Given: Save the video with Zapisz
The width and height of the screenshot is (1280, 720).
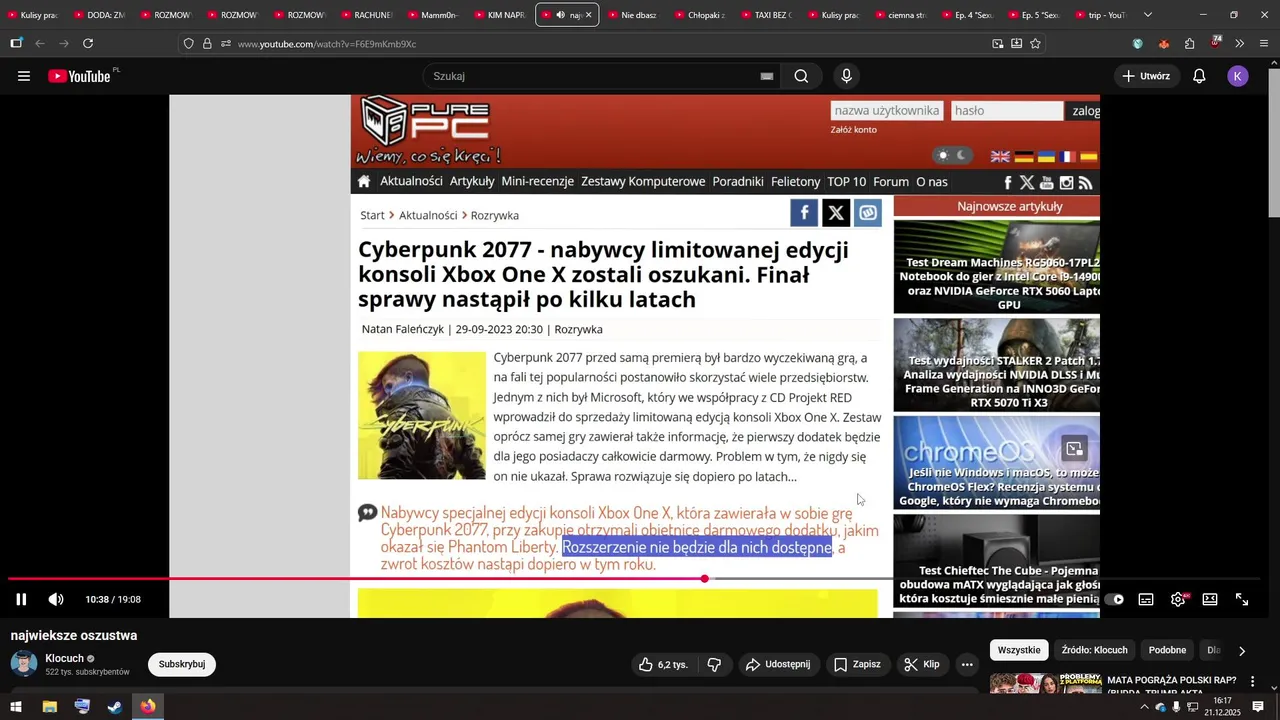Looking at the screenshot, I should point(857,664).
